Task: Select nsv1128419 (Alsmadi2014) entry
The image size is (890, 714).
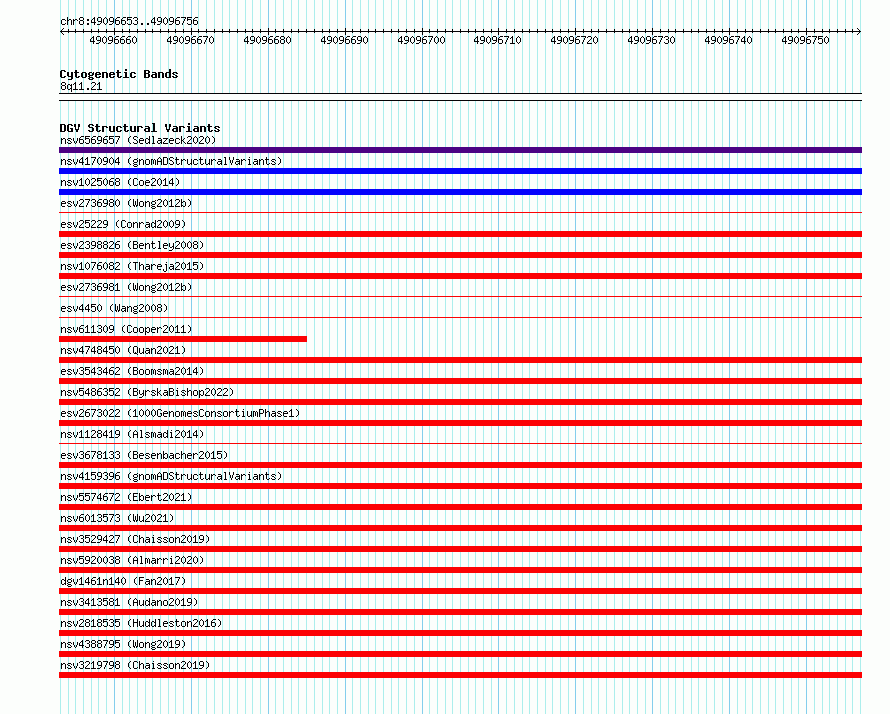Action: tap(132, 434)
